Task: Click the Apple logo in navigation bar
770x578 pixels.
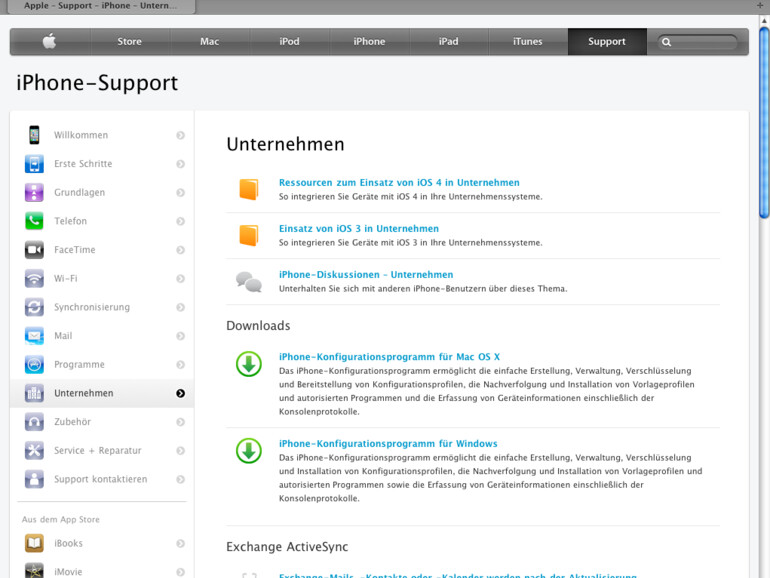Action: 49,41
